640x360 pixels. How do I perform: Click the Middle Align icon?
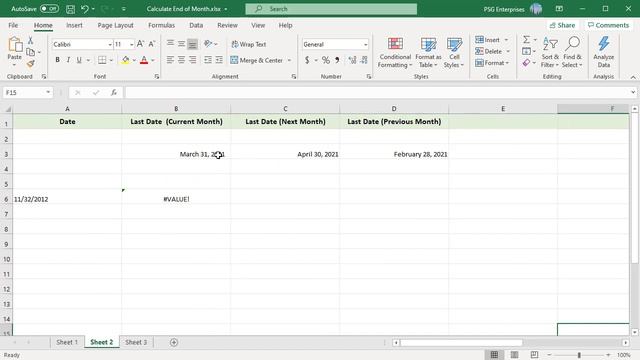181,43
